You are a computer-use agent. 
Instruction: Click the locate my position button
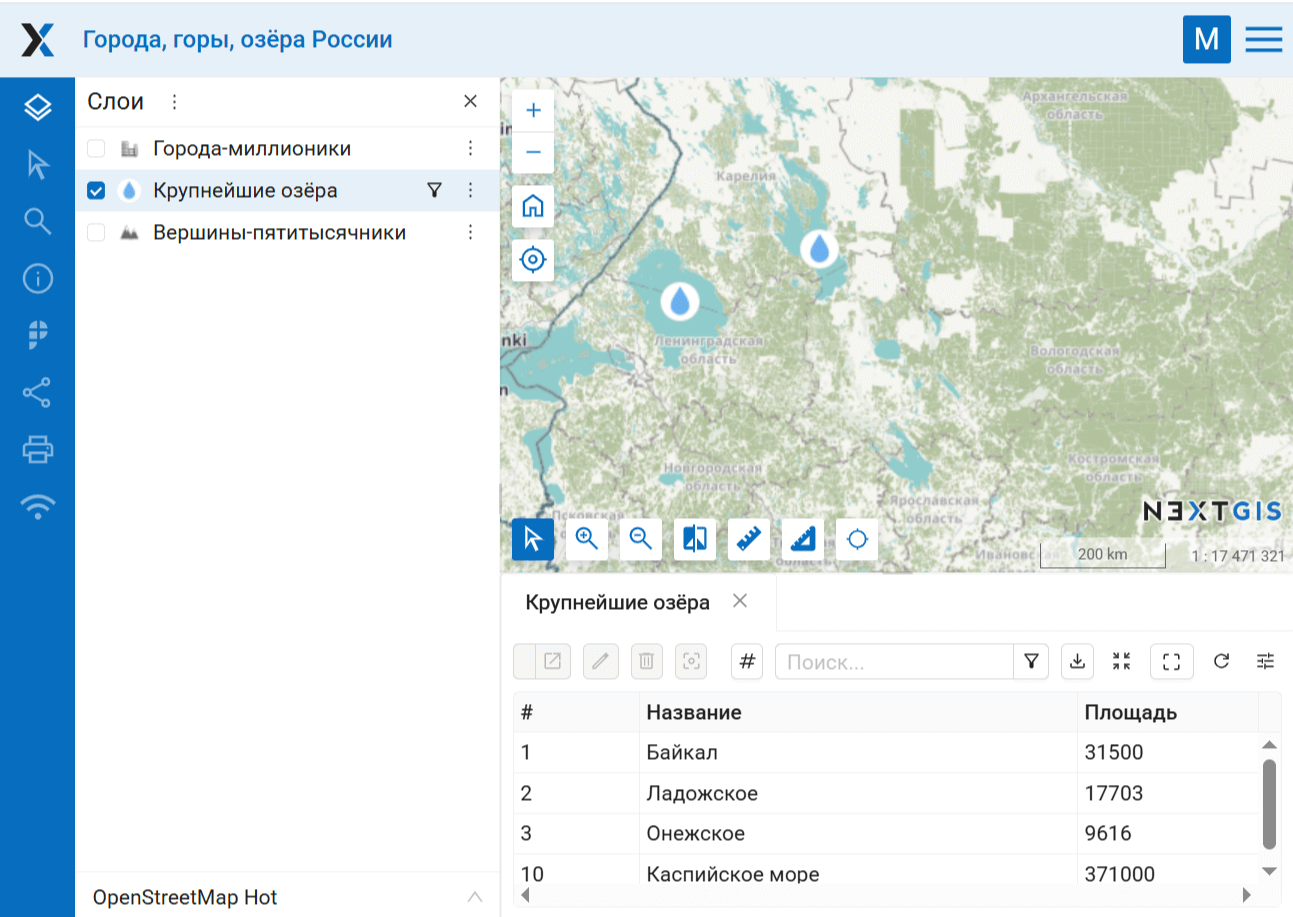point(533,260)
